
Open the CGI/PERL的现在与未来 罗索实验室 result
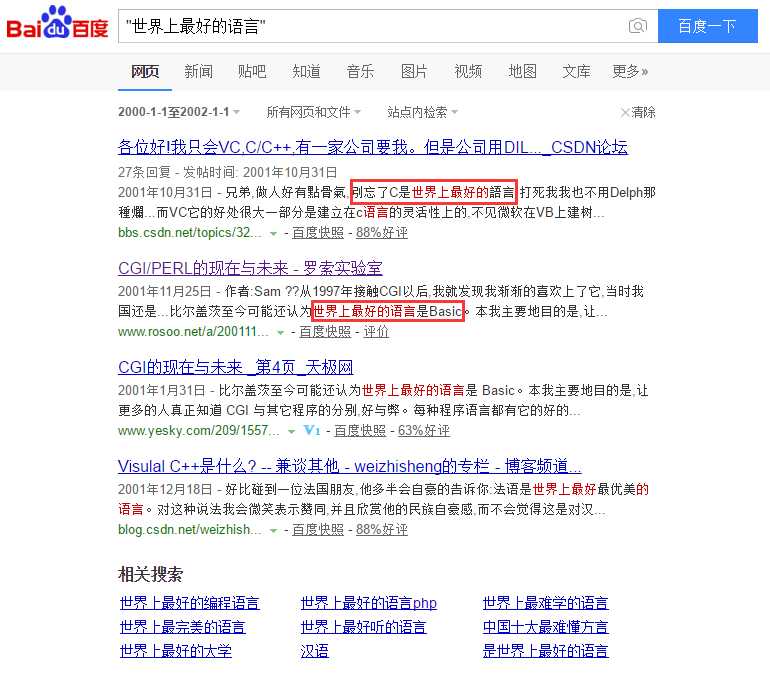pos(250,269)
